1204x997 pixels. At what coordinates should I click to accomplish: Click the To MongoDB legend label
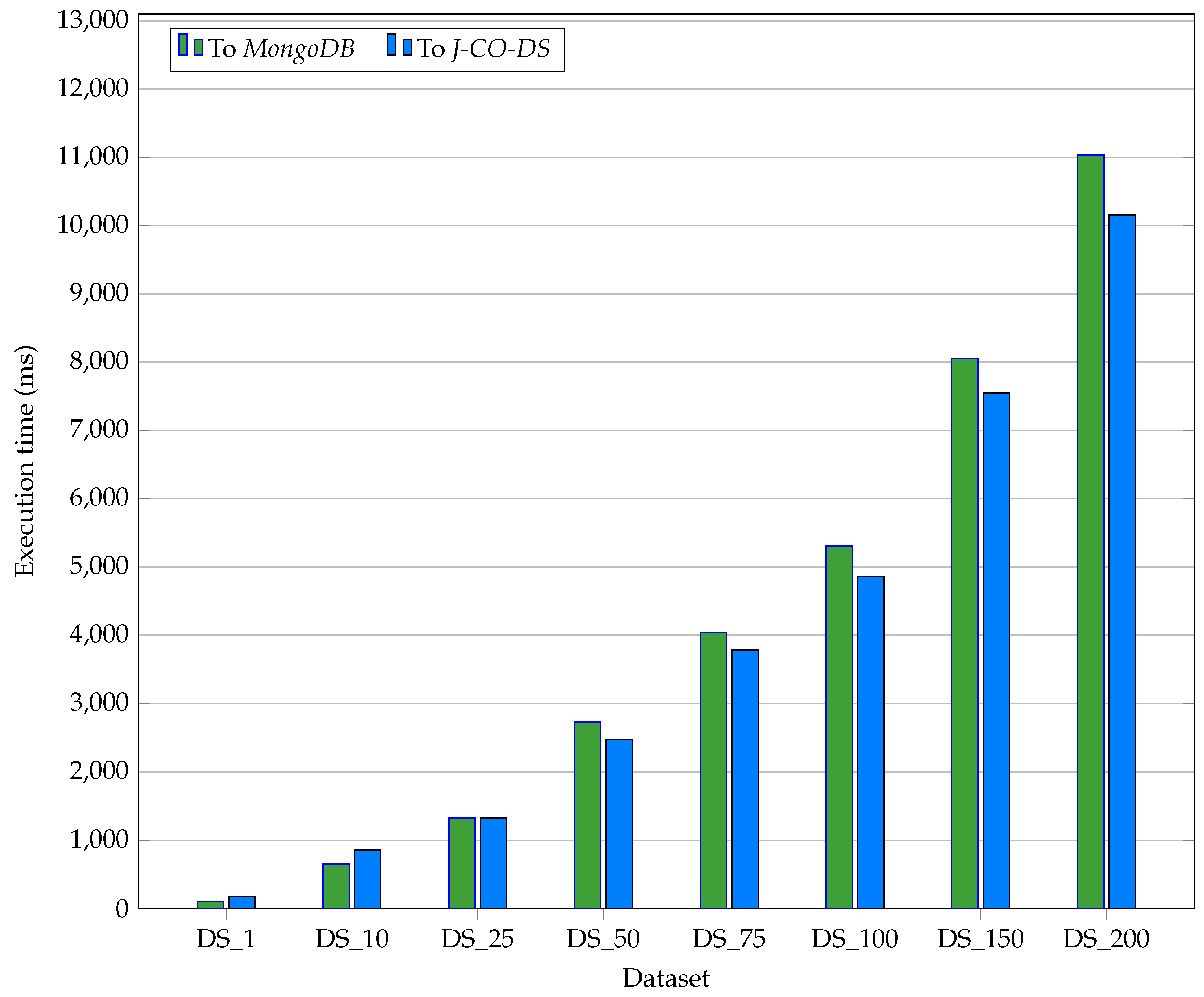point(281,49)
